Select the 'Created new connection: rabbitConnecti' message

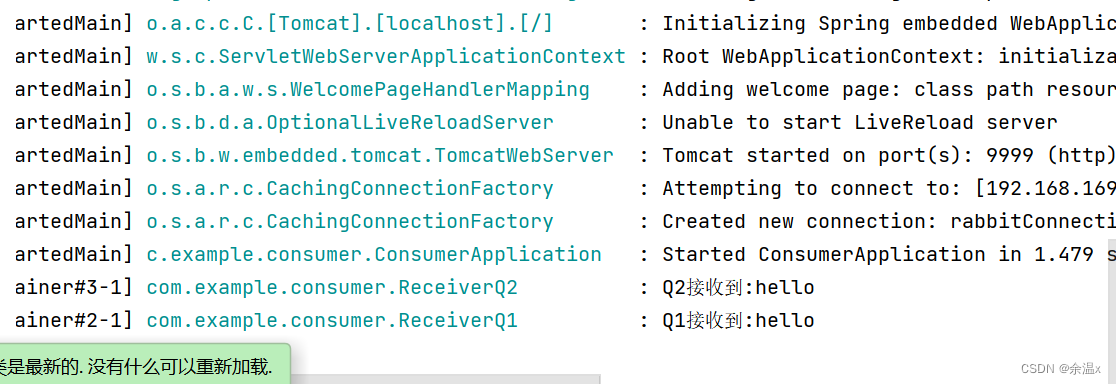click(x=889, y=221)
